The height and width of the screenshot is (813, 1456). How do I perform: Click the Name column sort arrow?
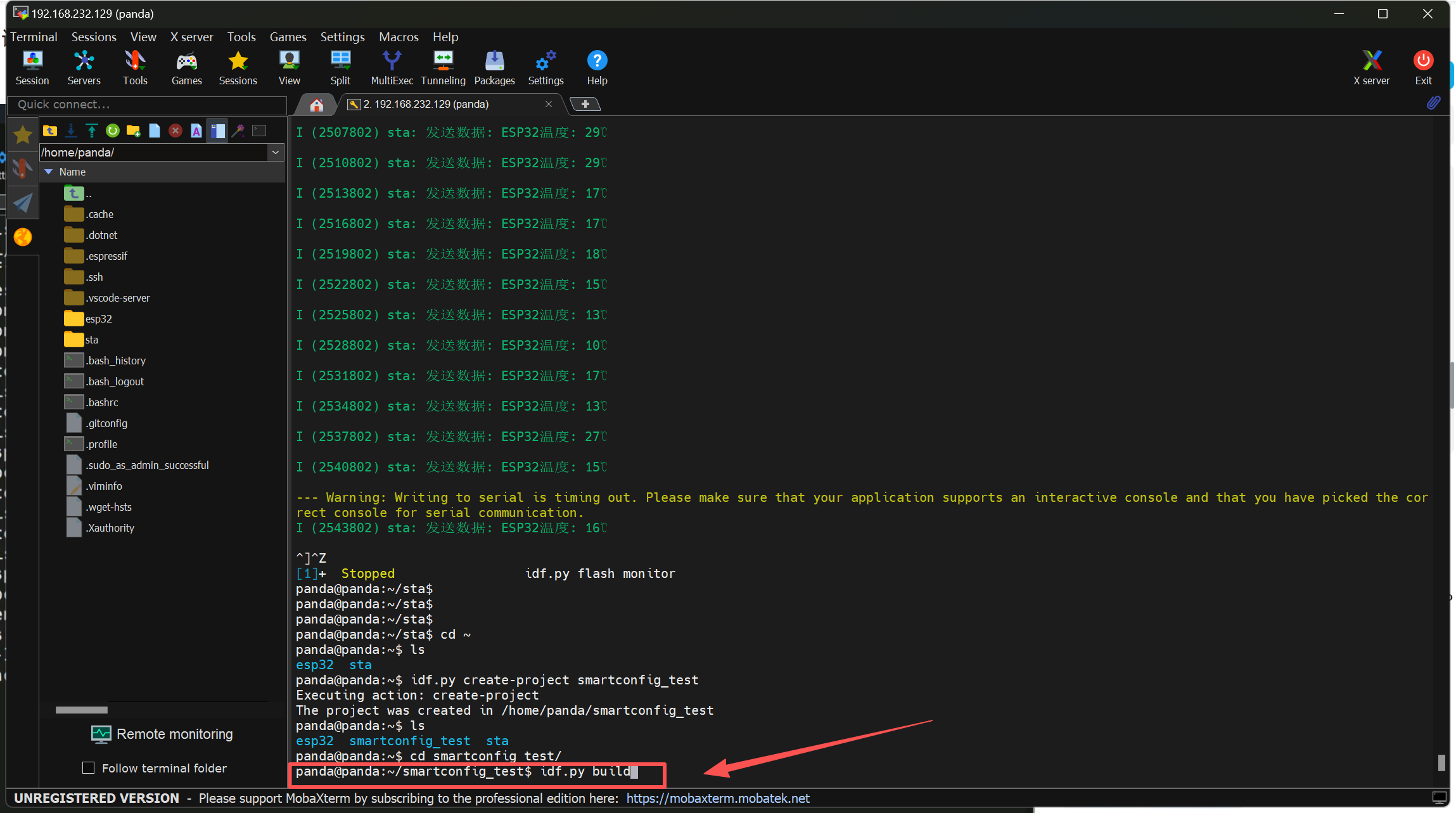[49, 172]
